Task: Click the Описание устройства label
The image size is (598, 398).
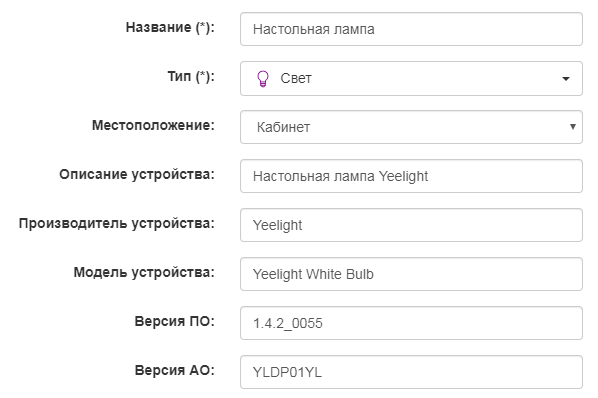Action: 137,175
